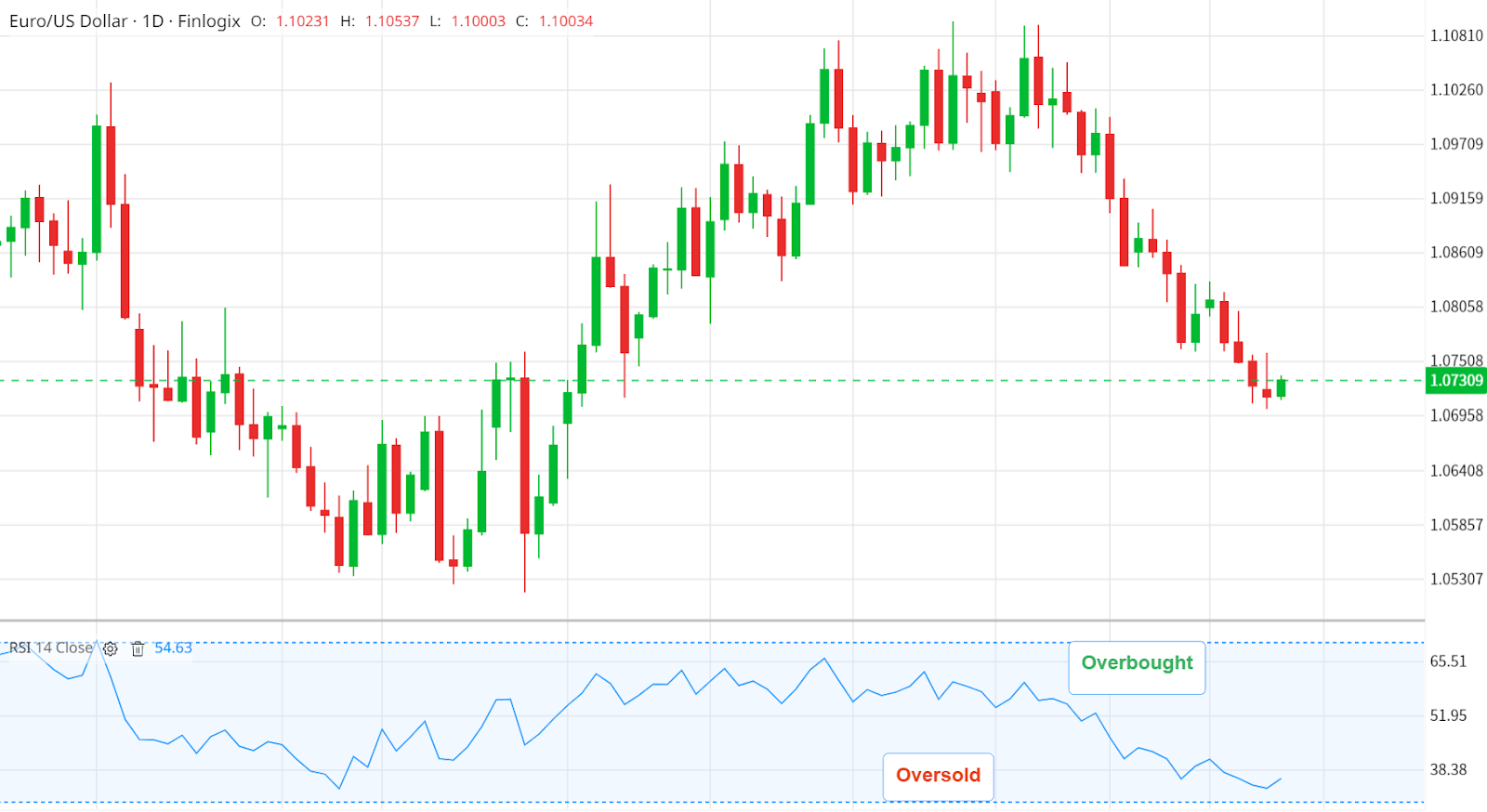Viewport: 1487px width, 812px height.
Task: Click the Low value 1.10003 in header
Action: coord(478,21)
